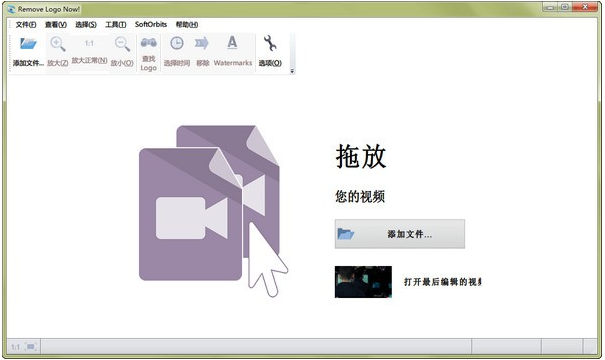Screen dimensions: 605x360
Task: Click the 移除 arrow icon
Action: pyautogui.click(x=202, y=43)
